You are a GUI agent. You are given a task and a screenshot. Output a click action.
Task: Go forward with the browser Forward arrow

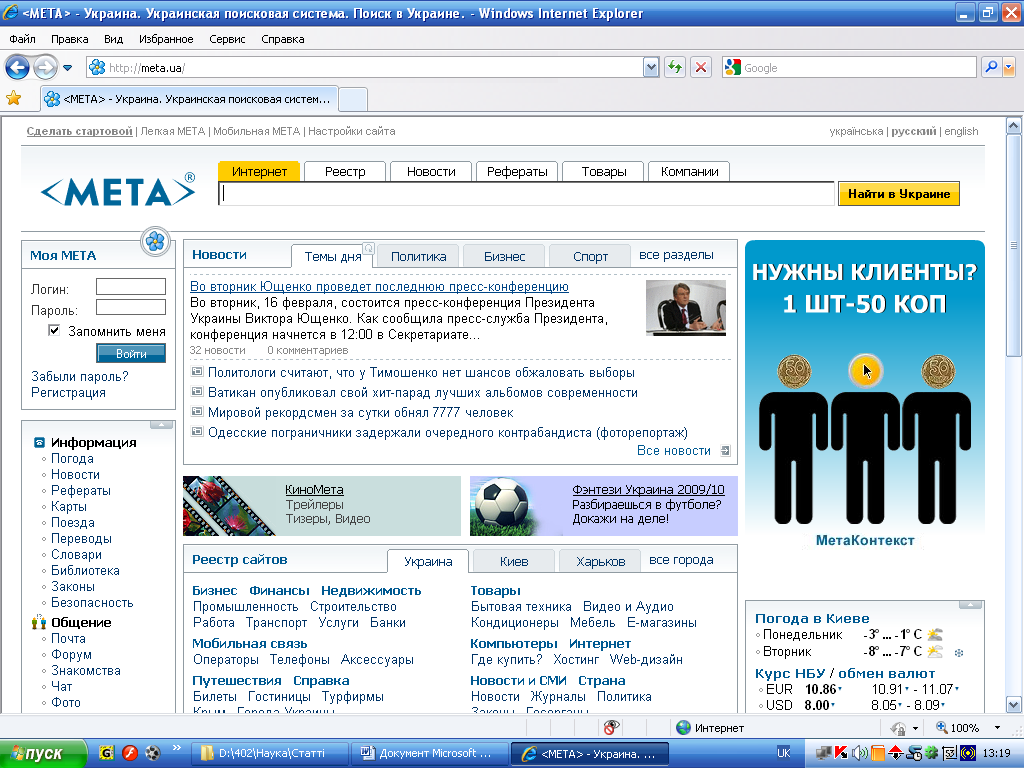[45, 67]
